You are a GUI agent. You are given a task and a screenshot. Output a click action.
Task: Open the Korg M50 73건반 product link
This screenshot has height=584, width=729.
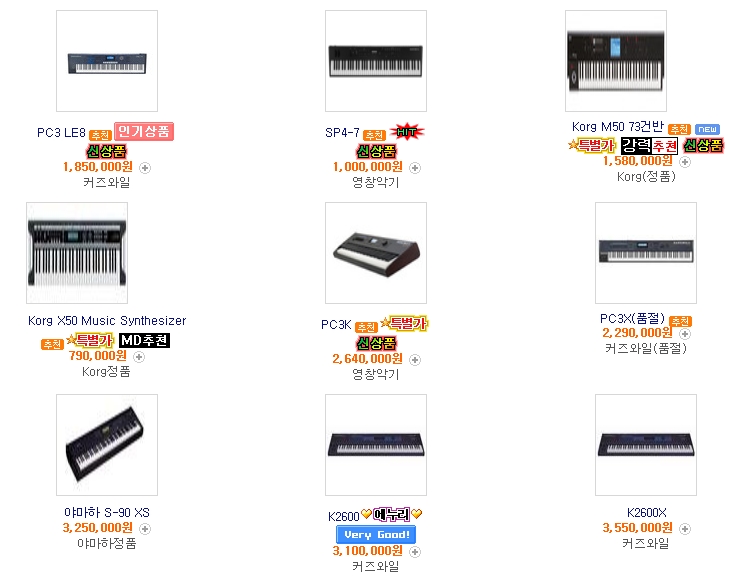[617, 126]
